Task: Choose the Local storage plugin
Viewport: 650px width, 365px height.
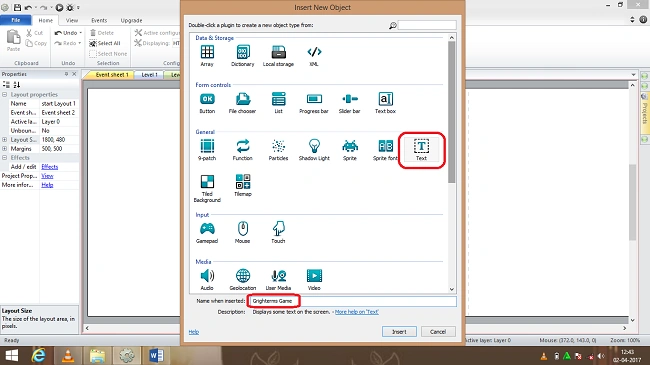Action: [278, 56]
